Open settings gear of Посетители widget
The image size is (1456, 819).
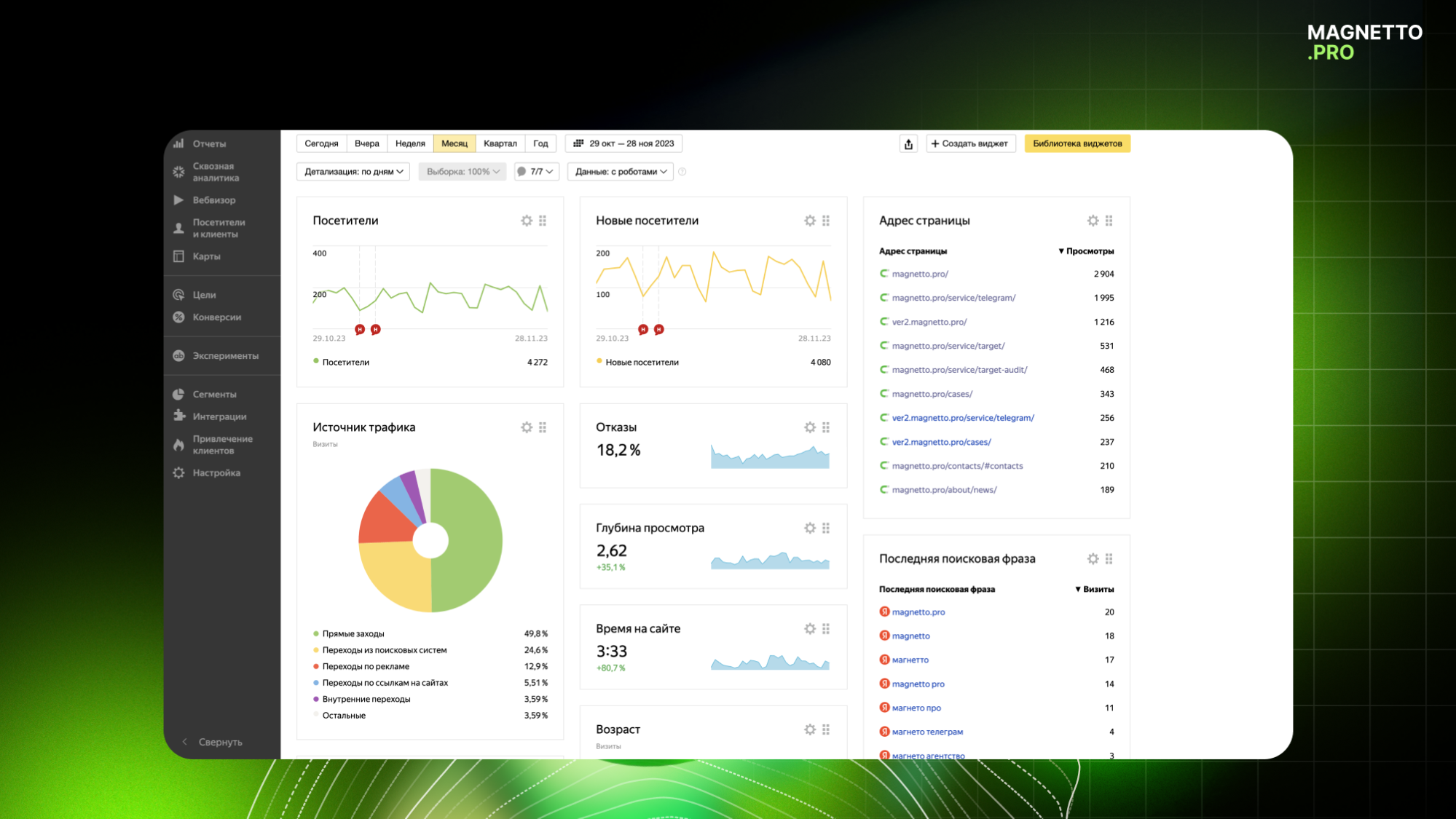pos(527,221)
